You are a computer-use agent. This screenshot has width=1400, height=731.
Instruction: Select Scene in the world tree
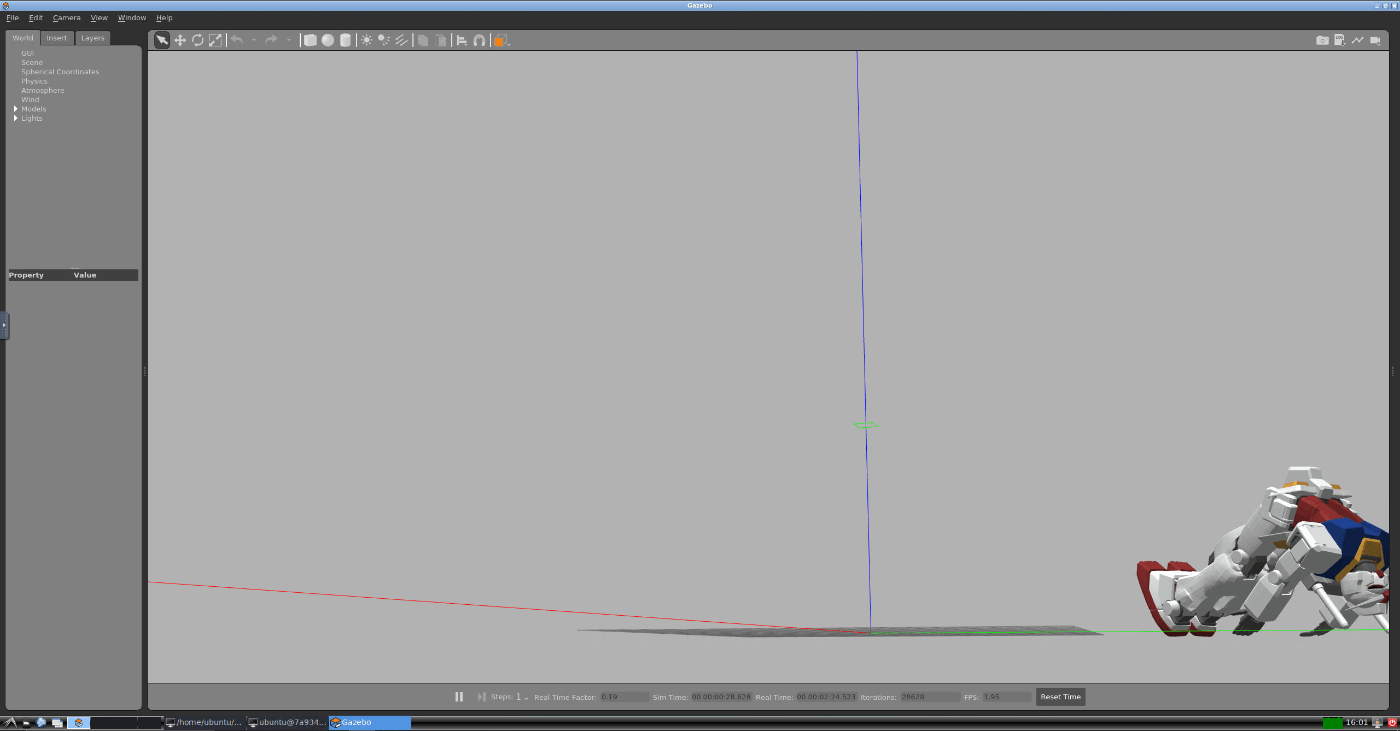32,62
